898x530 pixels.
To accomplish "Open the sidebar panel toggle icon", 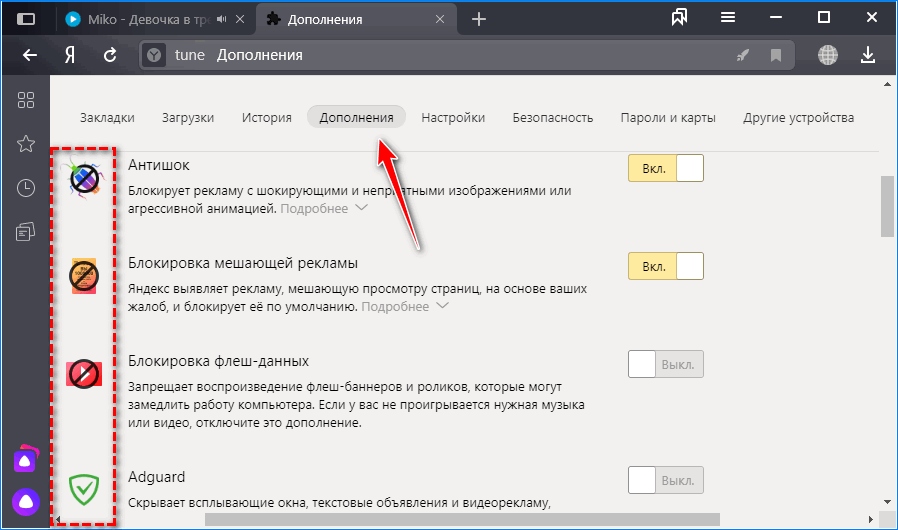I will coord(26,19).
